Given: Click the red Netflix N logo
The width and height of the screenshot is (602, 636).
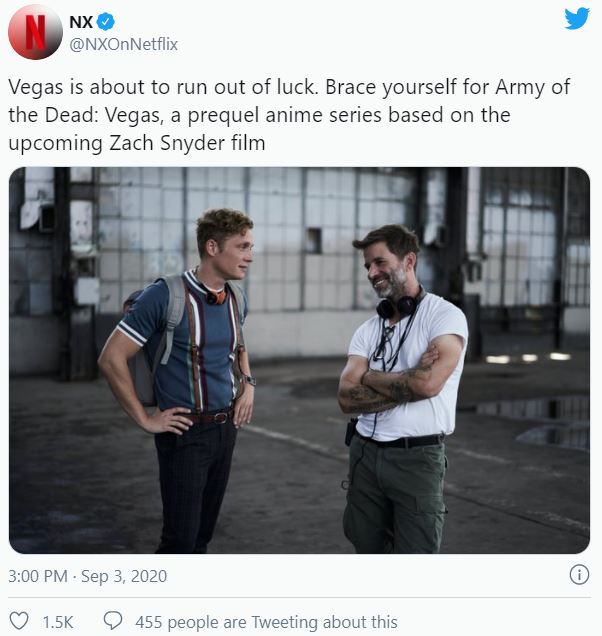Looking at the screenshot, I should (35, 32).
